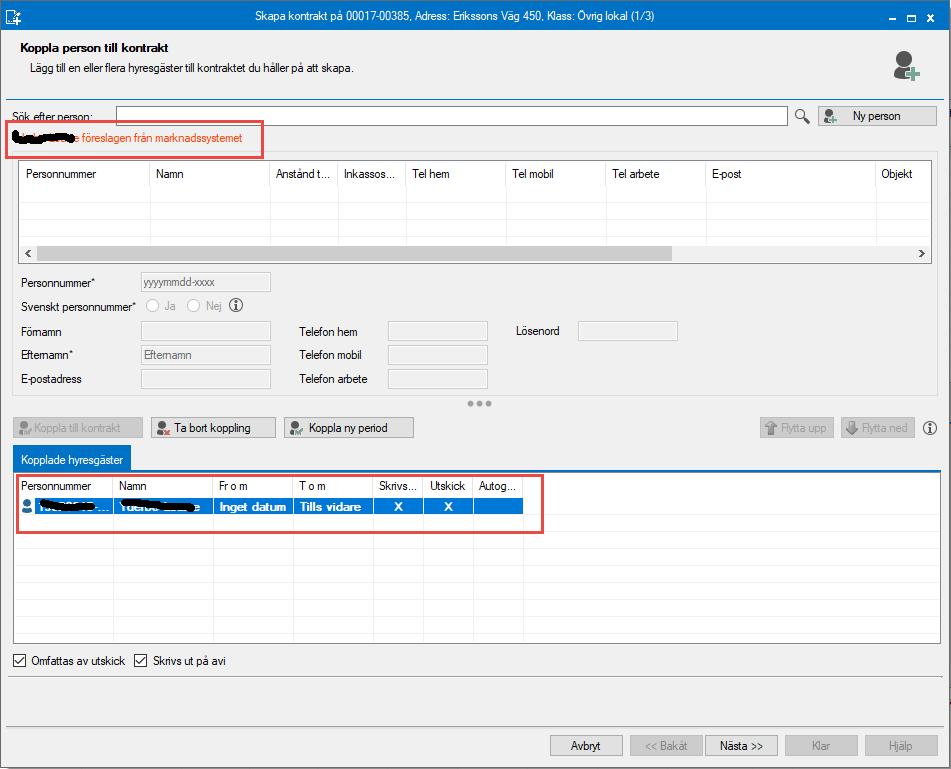Click the Ta bort koppling button

(x=213, y=428)
